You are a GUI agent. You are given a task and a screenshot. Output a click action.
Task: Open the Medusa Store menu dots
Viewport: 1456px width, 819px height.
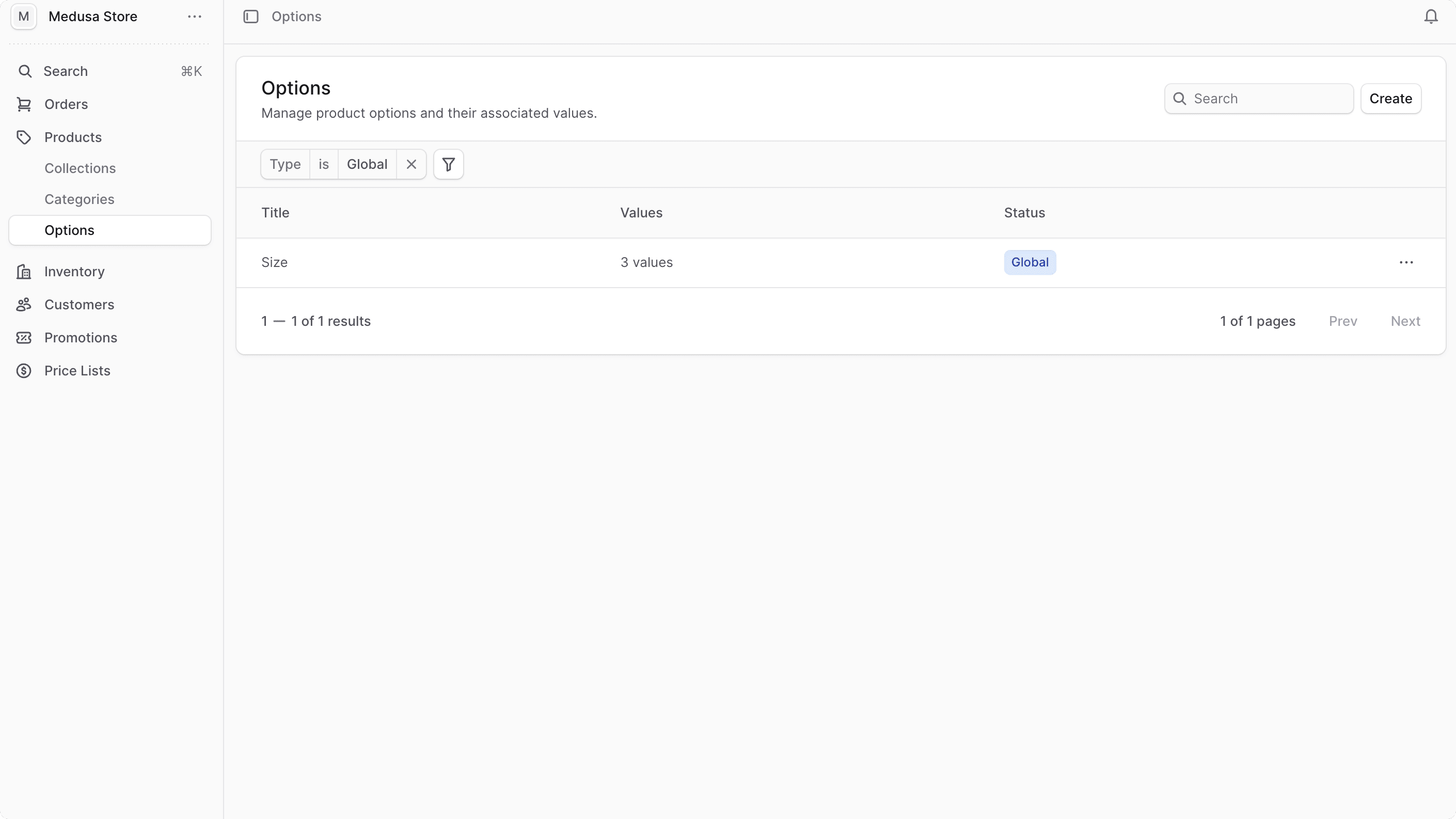click(195, 17)
